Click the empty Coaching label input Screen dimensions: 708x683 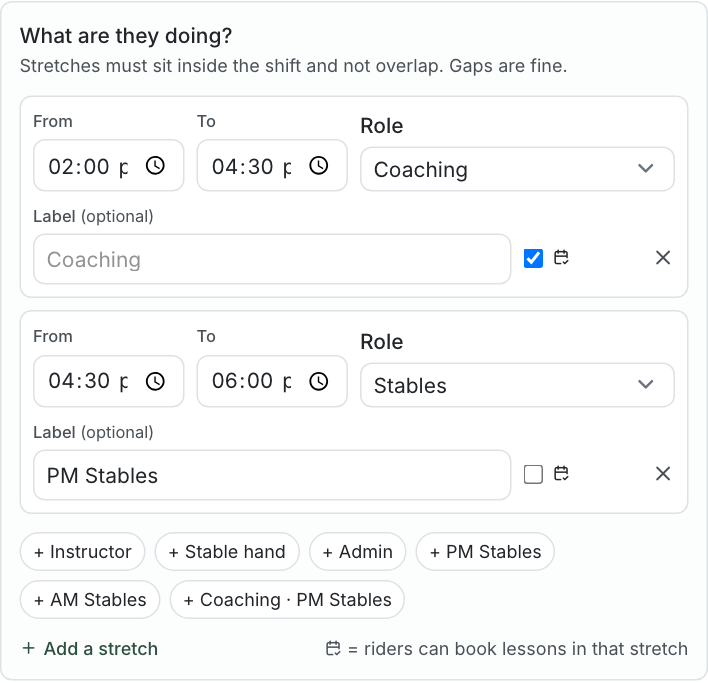(x=272, y=259)
